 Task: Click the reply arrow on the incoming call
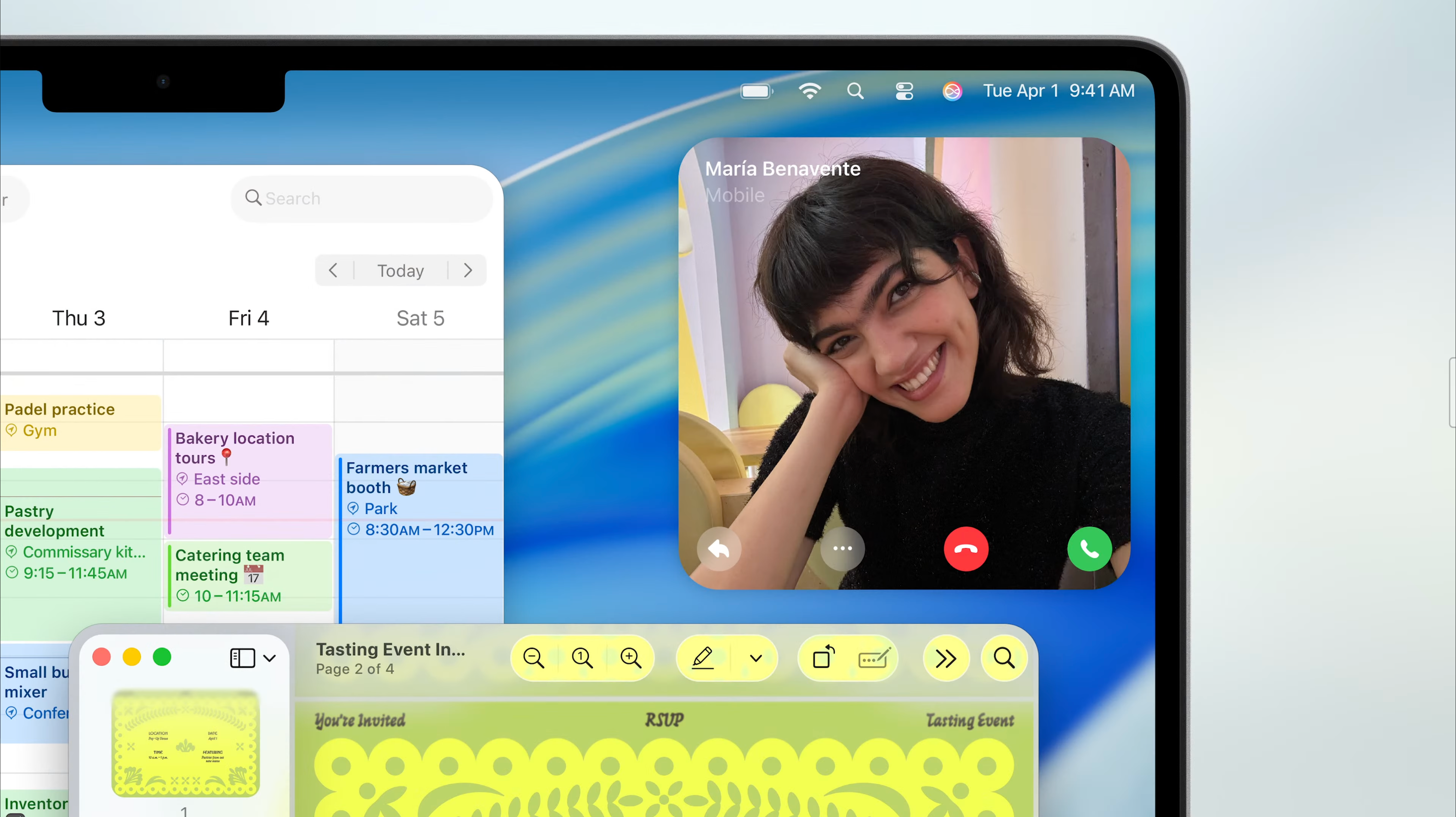pyautogui.click(x=718, y=548)
